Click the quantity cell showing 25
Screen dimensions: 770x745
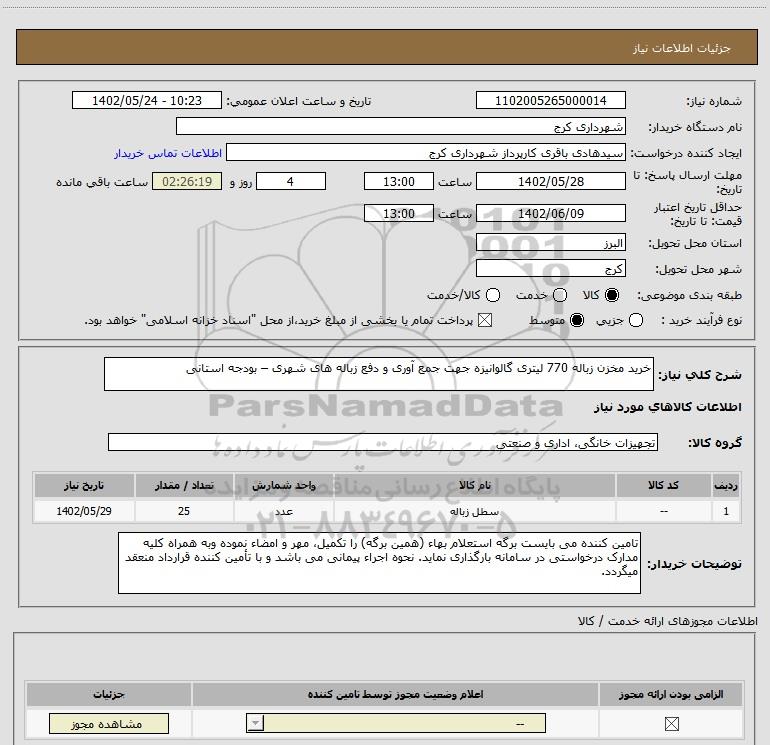(x=184, y=511)
